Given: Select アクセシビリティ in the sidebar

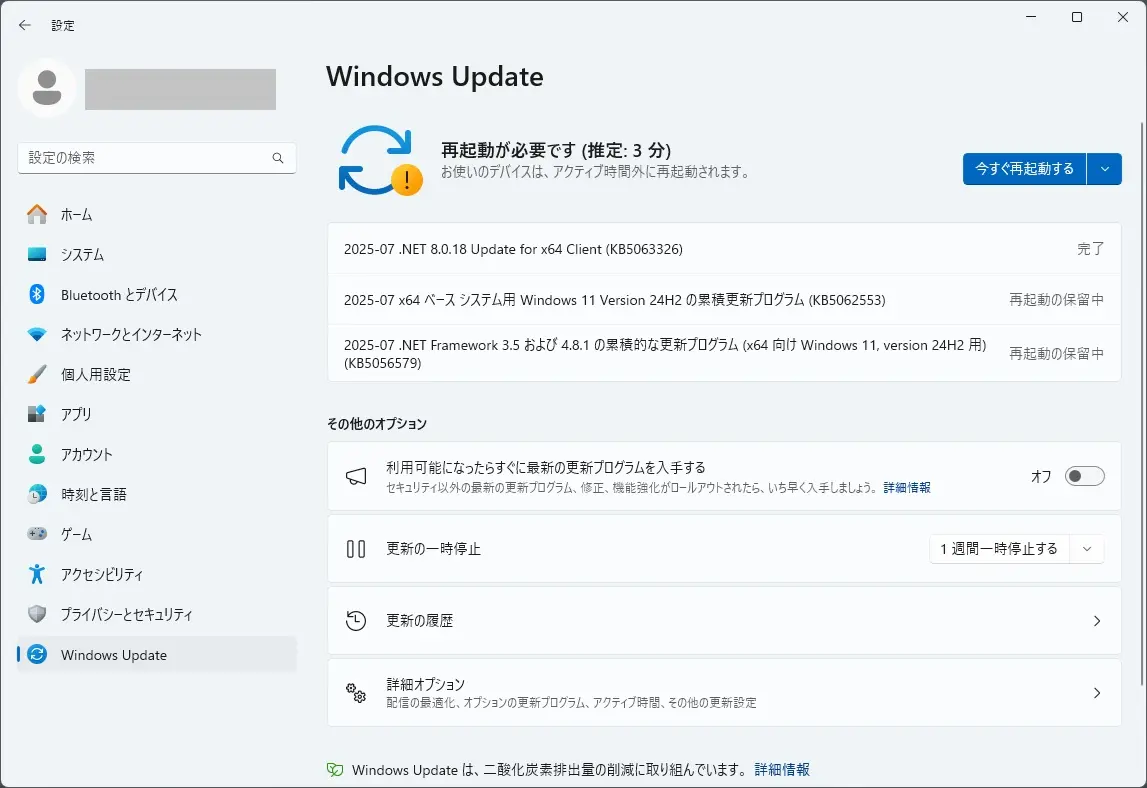Looking at the screenshot, I should [157, 574].
